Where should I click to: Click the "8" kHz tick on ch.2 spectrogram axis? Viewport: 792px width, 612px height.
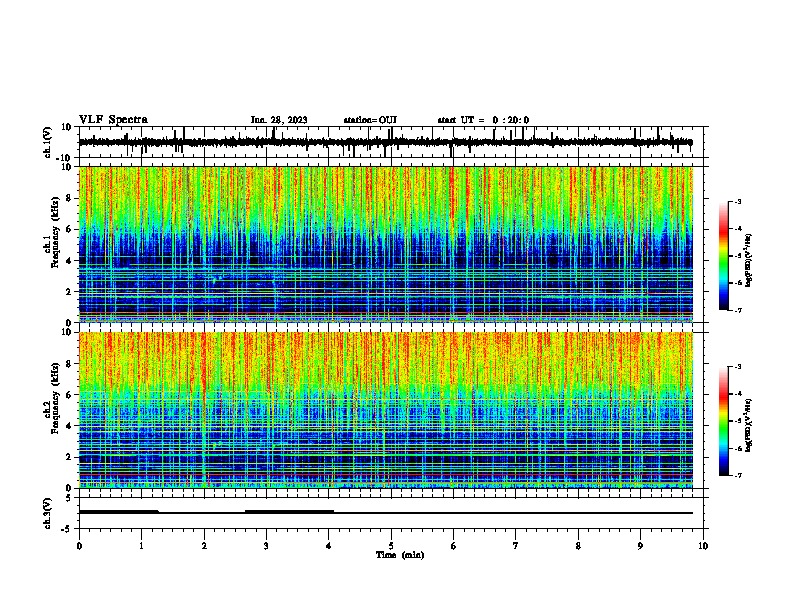pyautogui.click(x=70, y=364)
